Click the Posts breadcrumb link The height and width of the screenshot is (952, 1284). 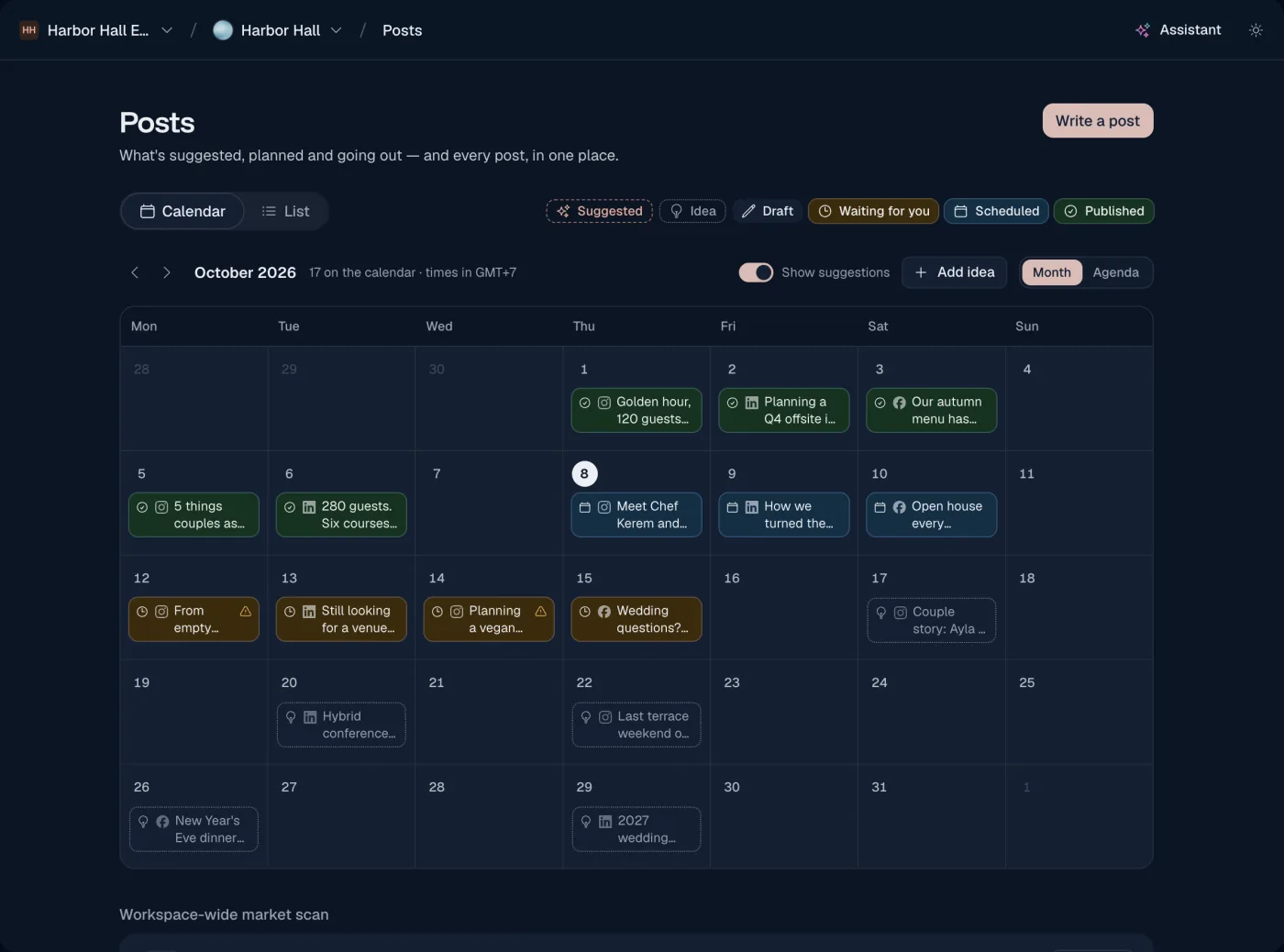coord(402,30)
